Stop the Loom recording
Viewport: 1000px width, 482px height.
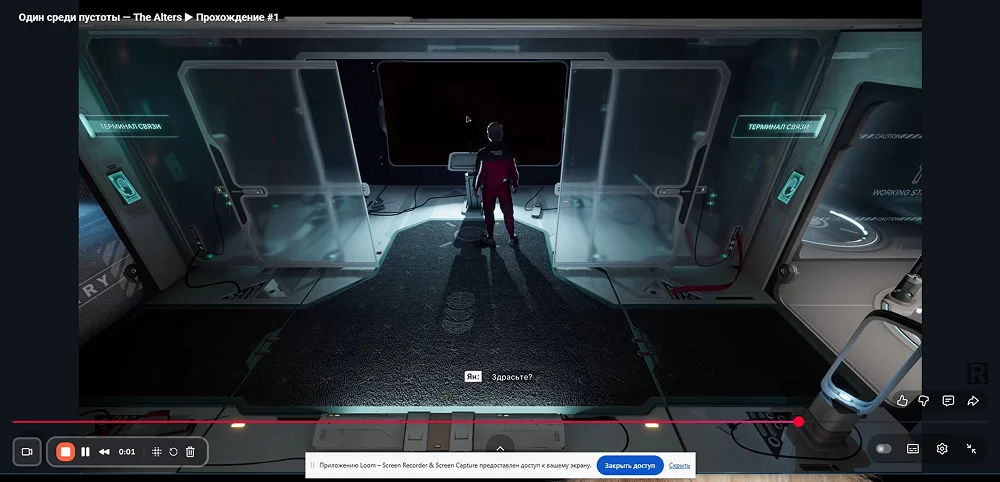(65, 452)
